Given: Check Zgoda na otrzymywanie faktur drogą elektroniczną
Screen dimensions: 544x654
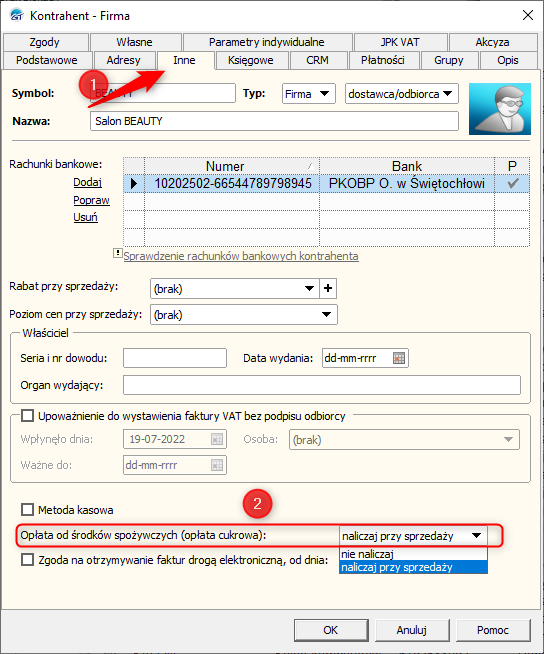Looking at the screenshot, I should [28, 559].
